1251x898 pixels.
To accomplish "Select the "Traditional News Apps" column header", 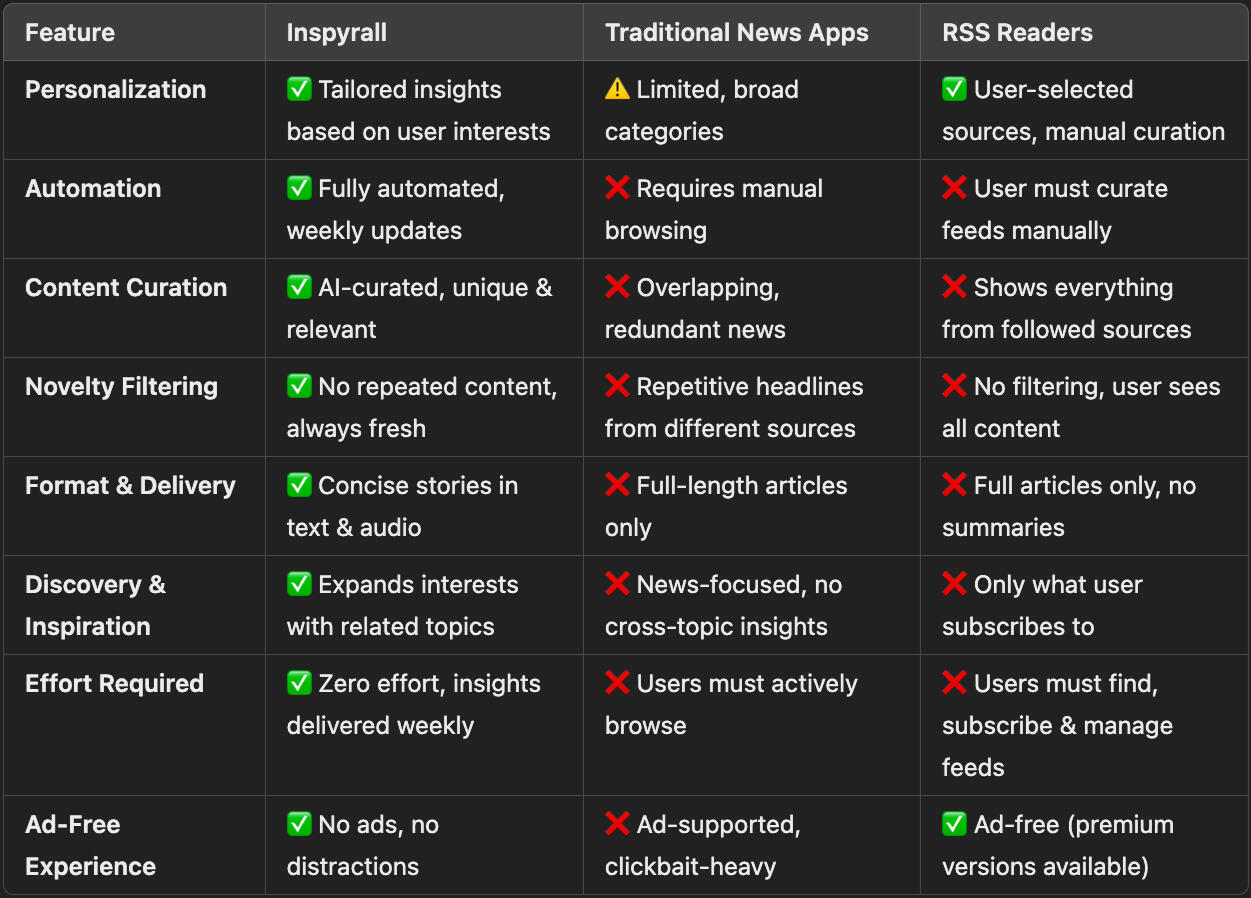I will coord(736,32).
